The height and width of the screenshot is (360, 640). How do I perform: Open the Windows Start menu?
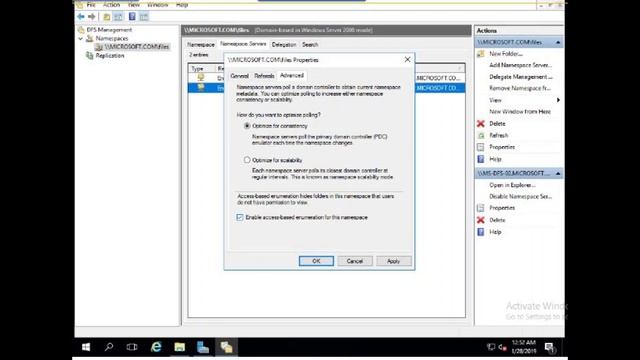(86, 347)
